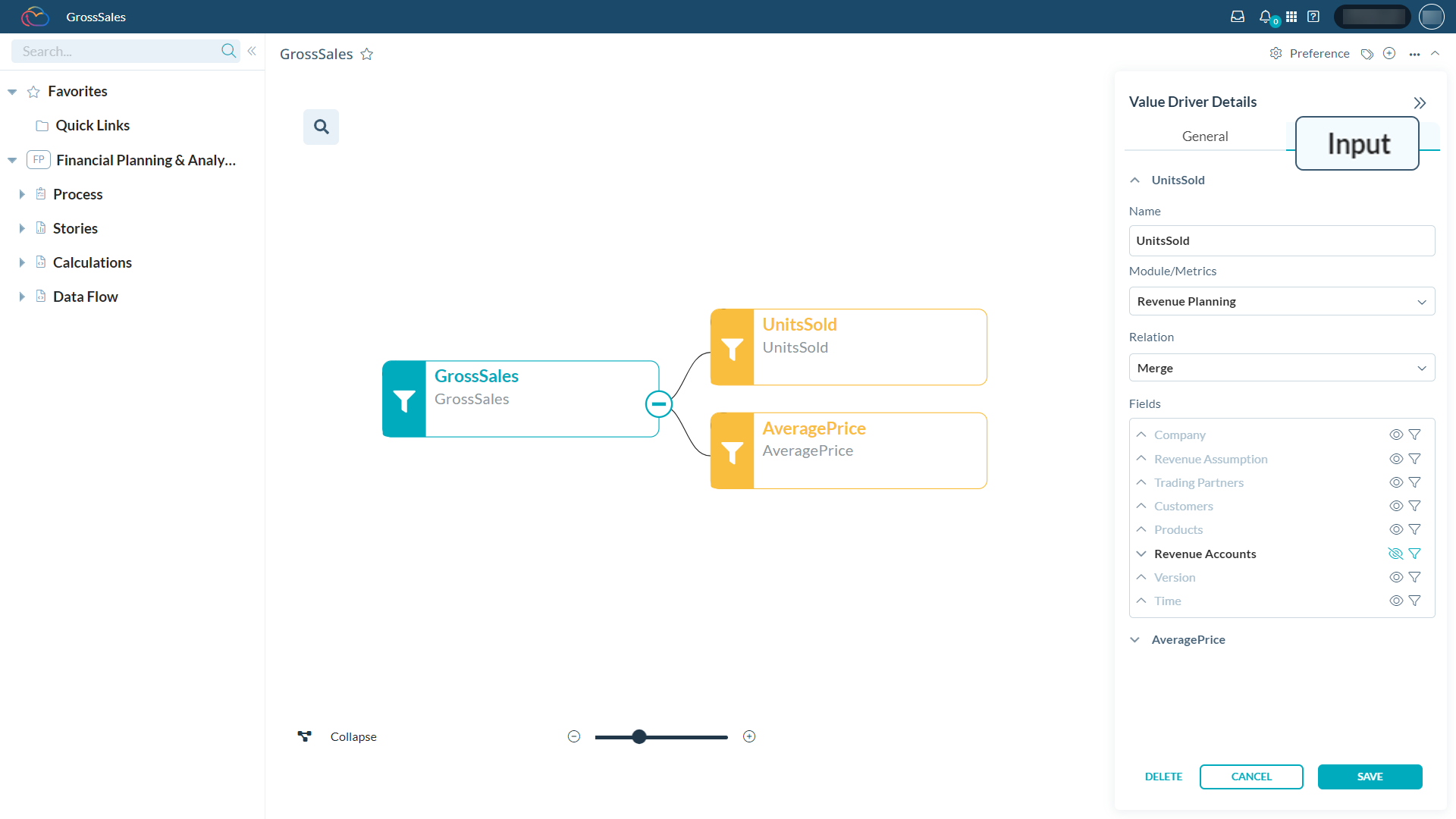The height and width of the screenshot is (819, 1456).
Task: Open the notifications bell icon
Action: point(1265,16)
